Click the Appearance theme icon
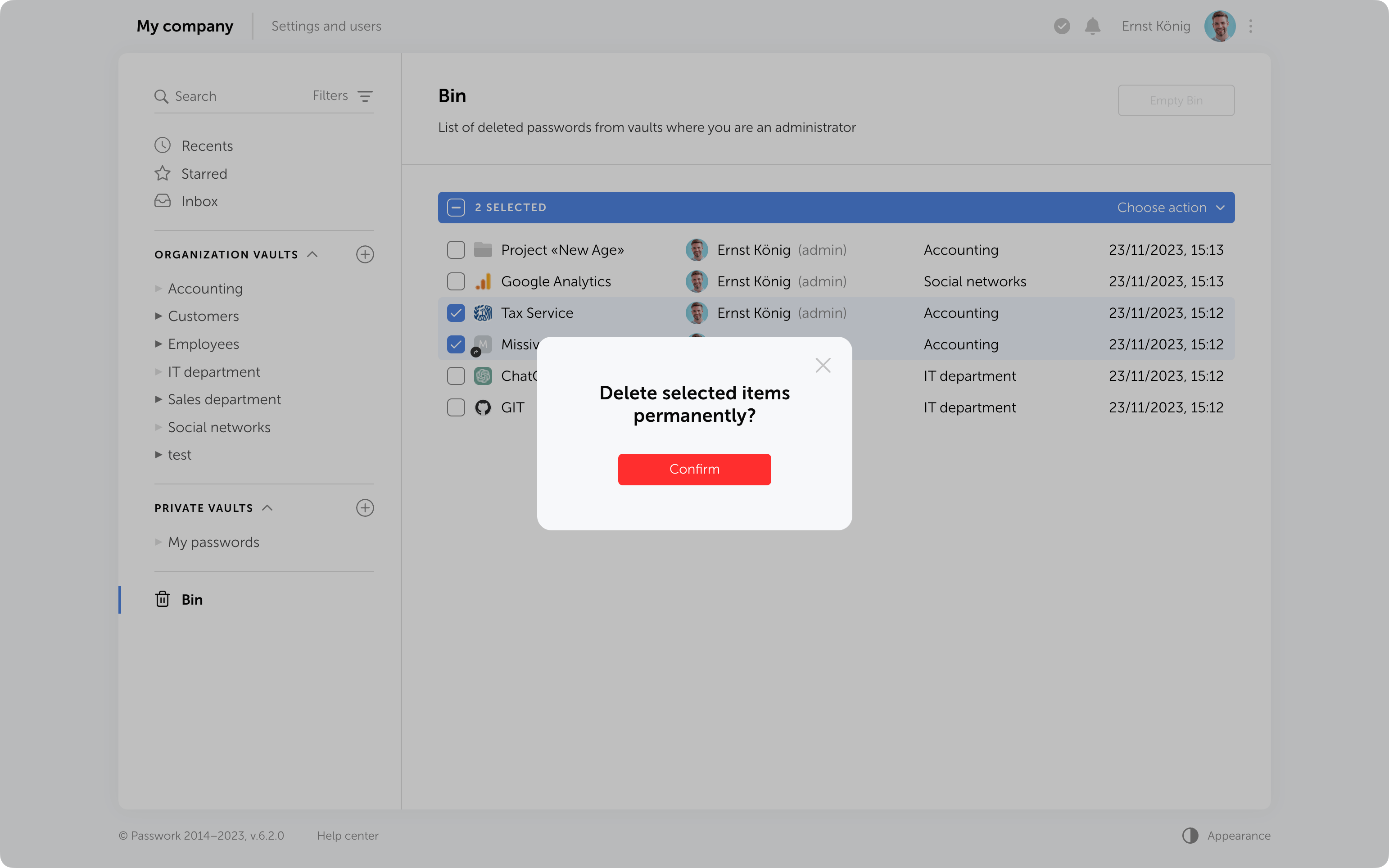 (x=1190, y=835)
